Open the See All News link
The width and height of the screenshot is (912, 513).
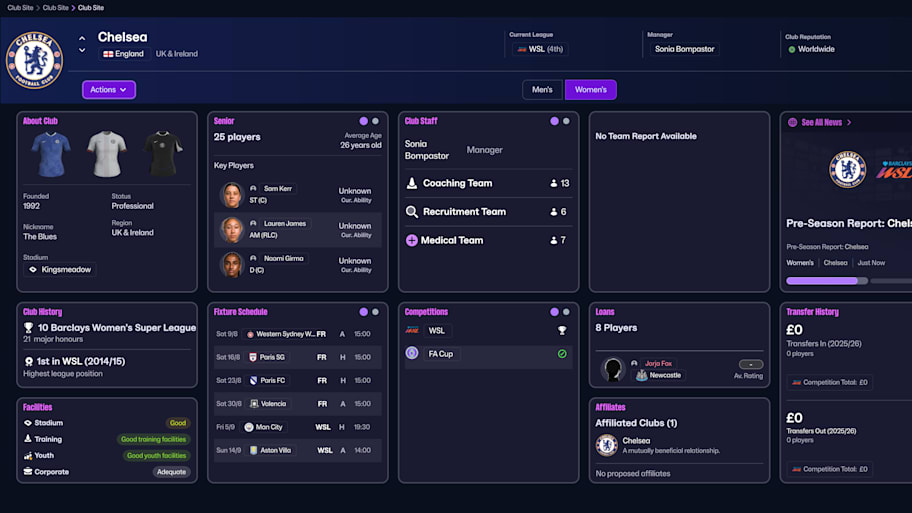point(826,122)
